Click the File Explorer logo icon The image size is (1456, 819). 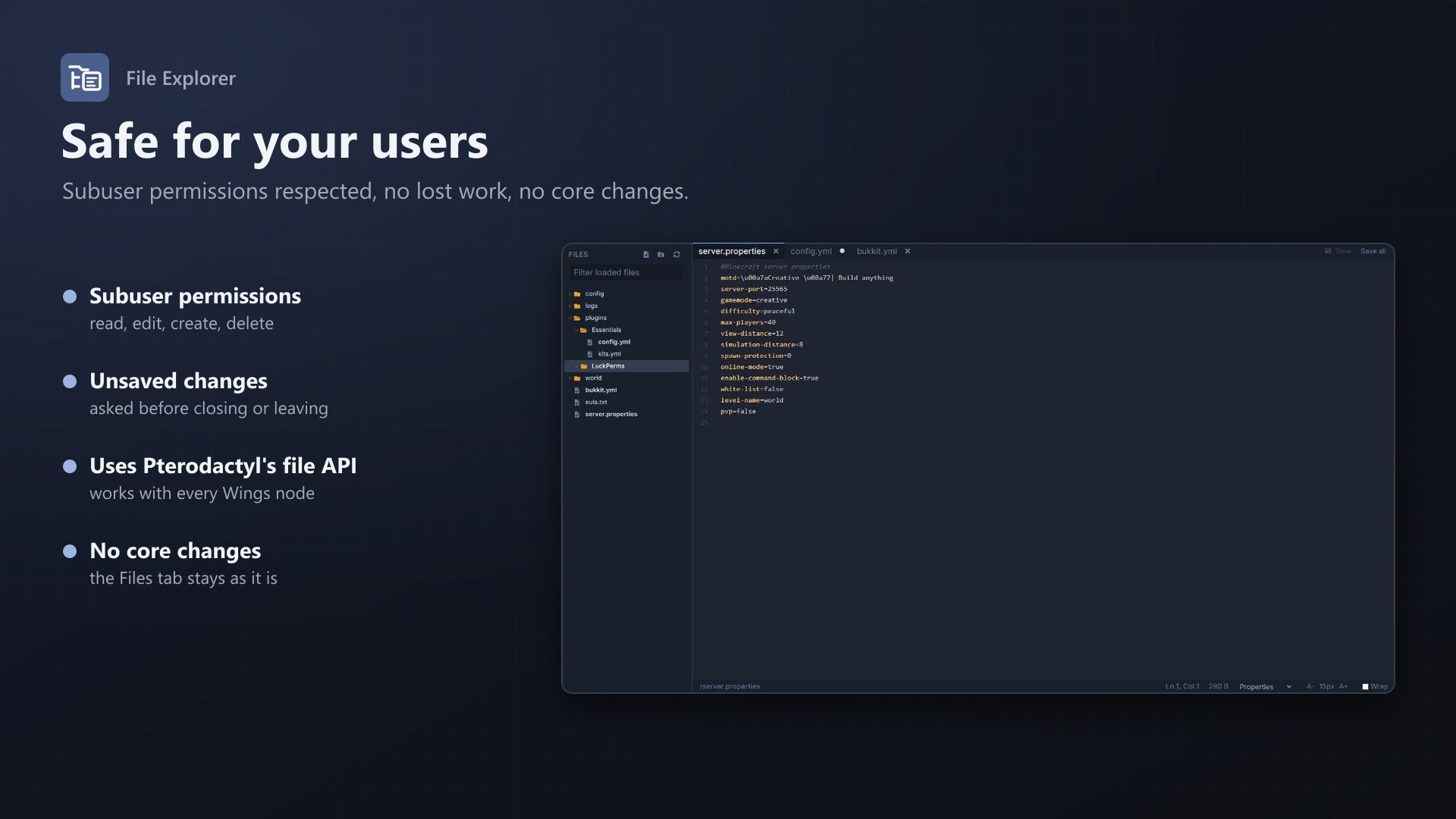click(x=85, y=77)
